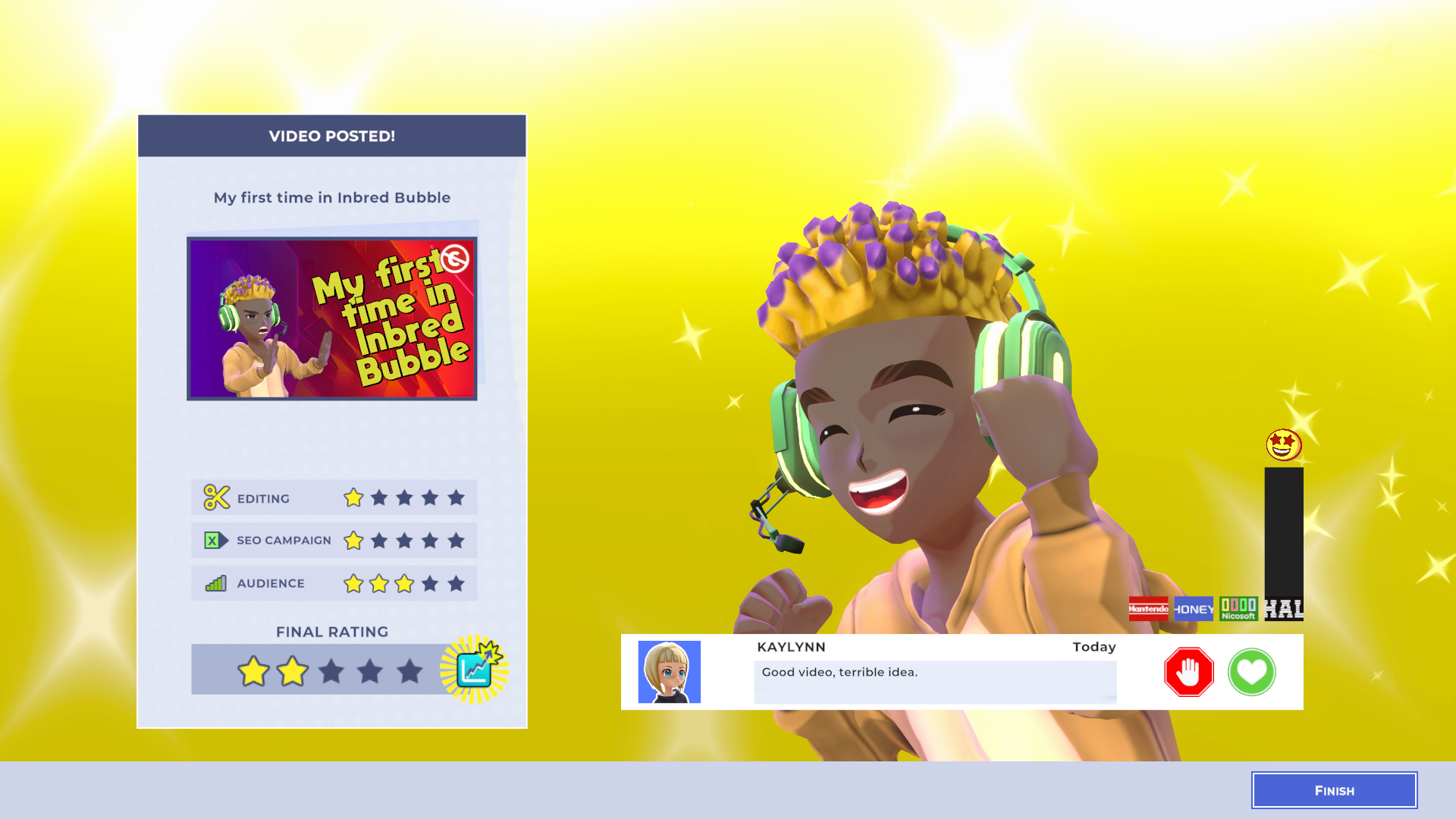This screenshot has height=819, width=1456.
Task: Click the Honey sponsor logo
Action: tap(1194, 609)
